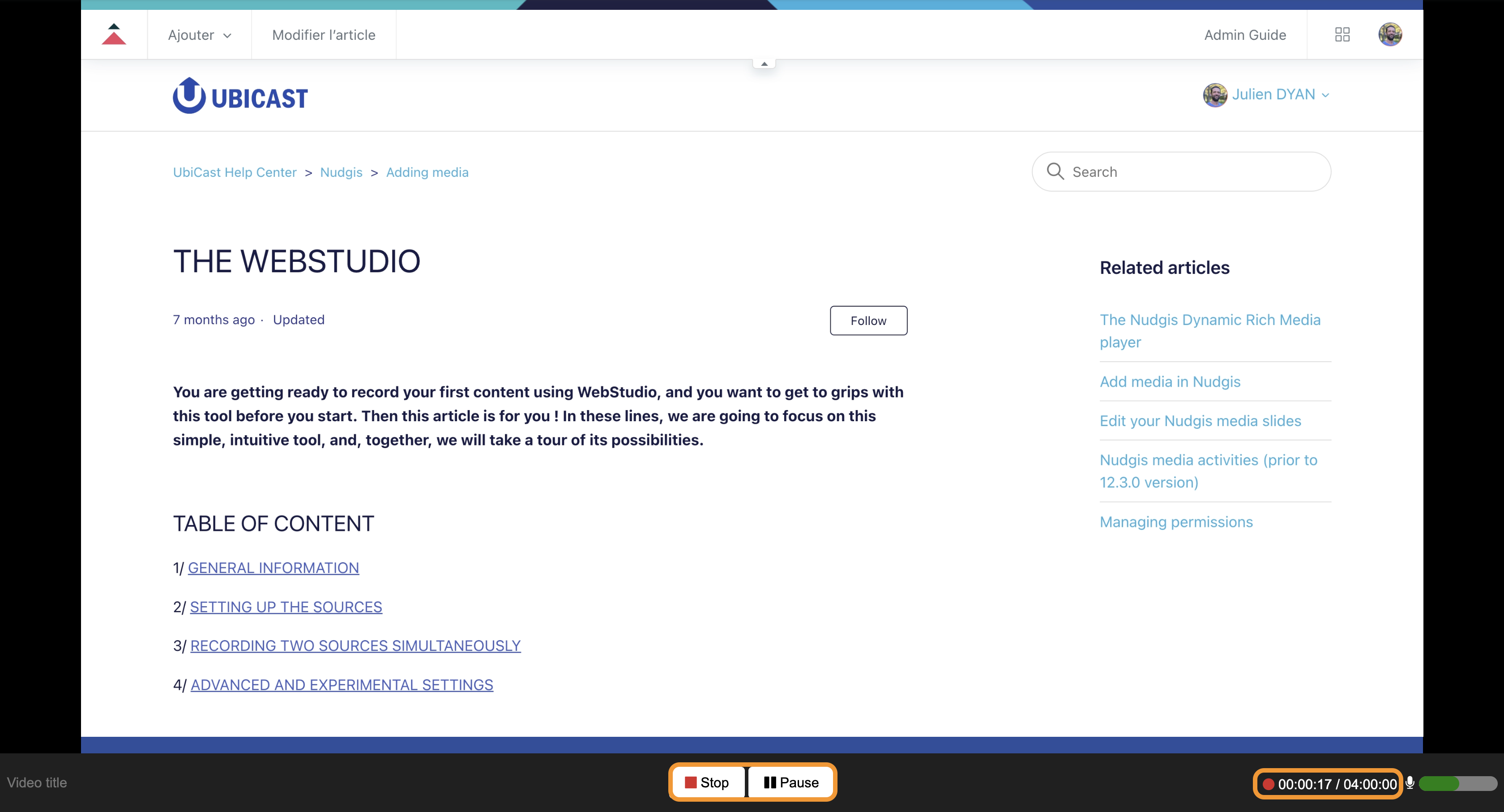Image resolution: width=1504 pixels, height=812 pixels.
Task: Click the Julien DYAN avatar picture
Action: [x=1214, y=94]
